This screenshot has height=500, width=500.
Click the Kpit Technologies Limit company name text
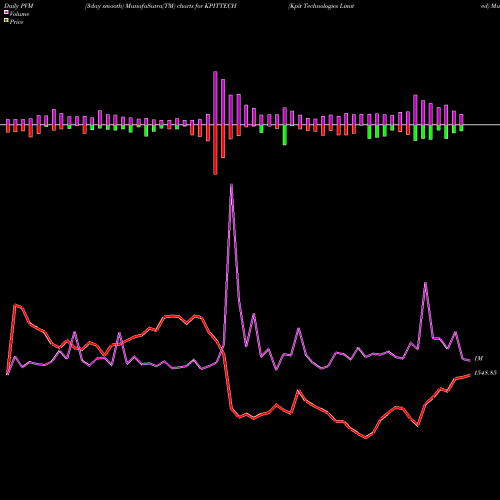[x=321, y=6]
